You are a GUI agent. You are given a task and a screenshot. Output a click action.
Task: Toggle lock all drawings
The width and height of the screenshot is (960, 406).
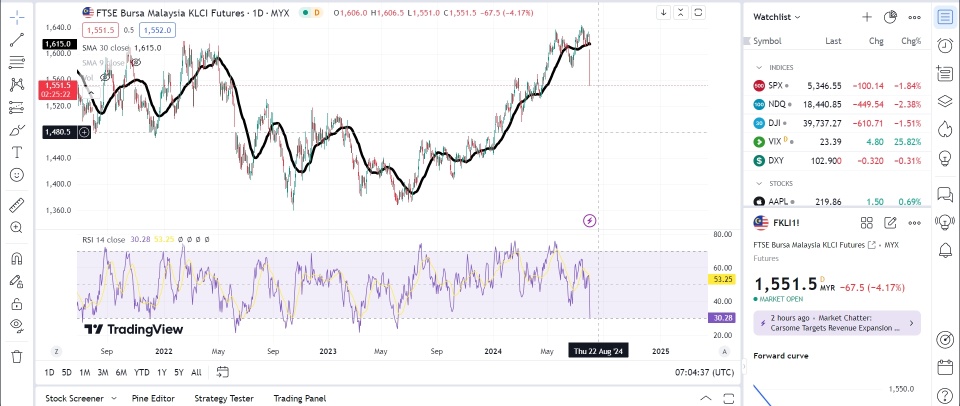[17, 304]
